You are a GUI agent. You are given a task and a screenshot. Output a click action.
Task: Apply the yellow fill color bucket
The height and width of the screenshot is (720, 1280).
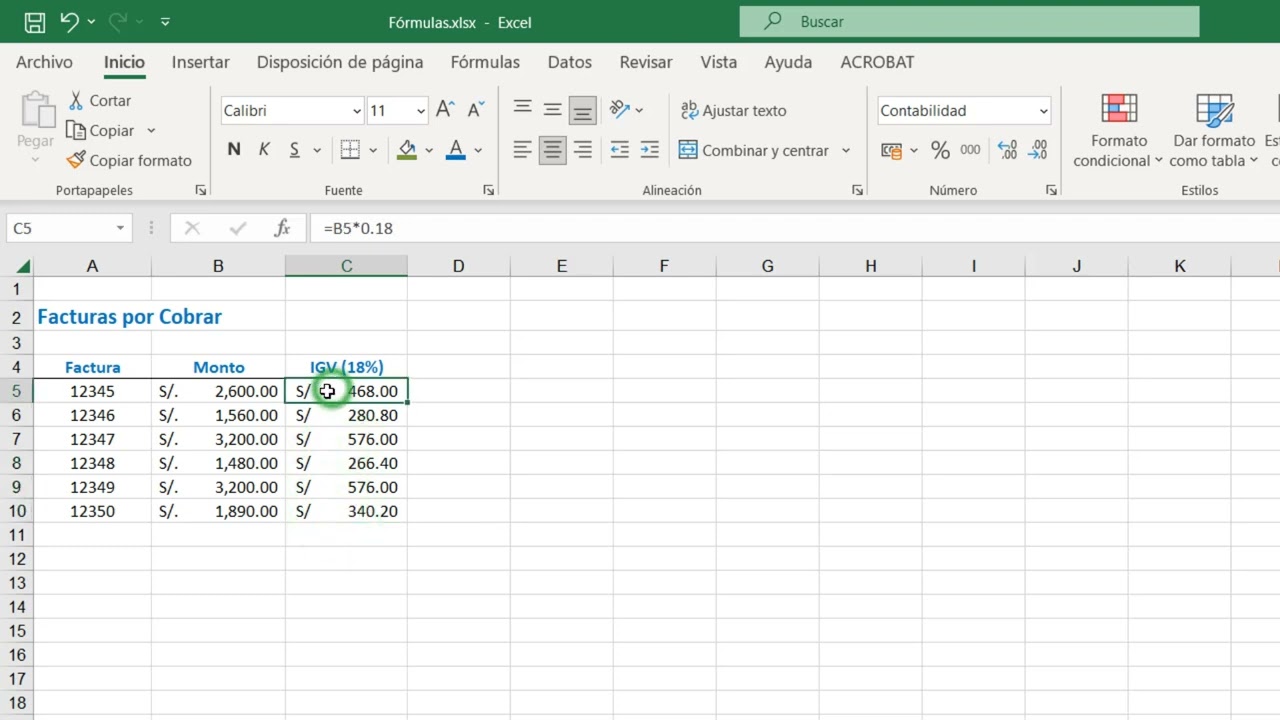[x=407, y=150]
